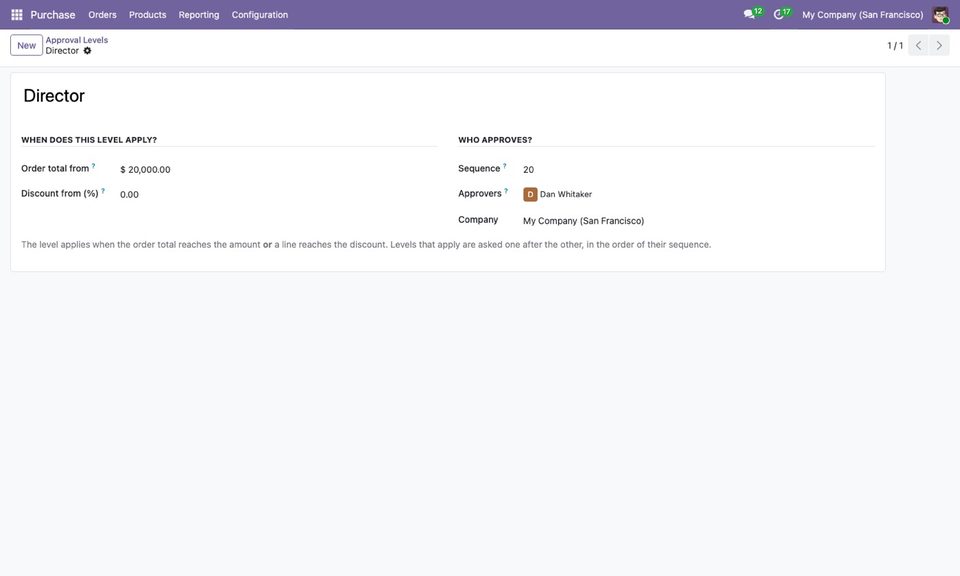Open the activities clock icon with 17 badge

coord(781,14)
